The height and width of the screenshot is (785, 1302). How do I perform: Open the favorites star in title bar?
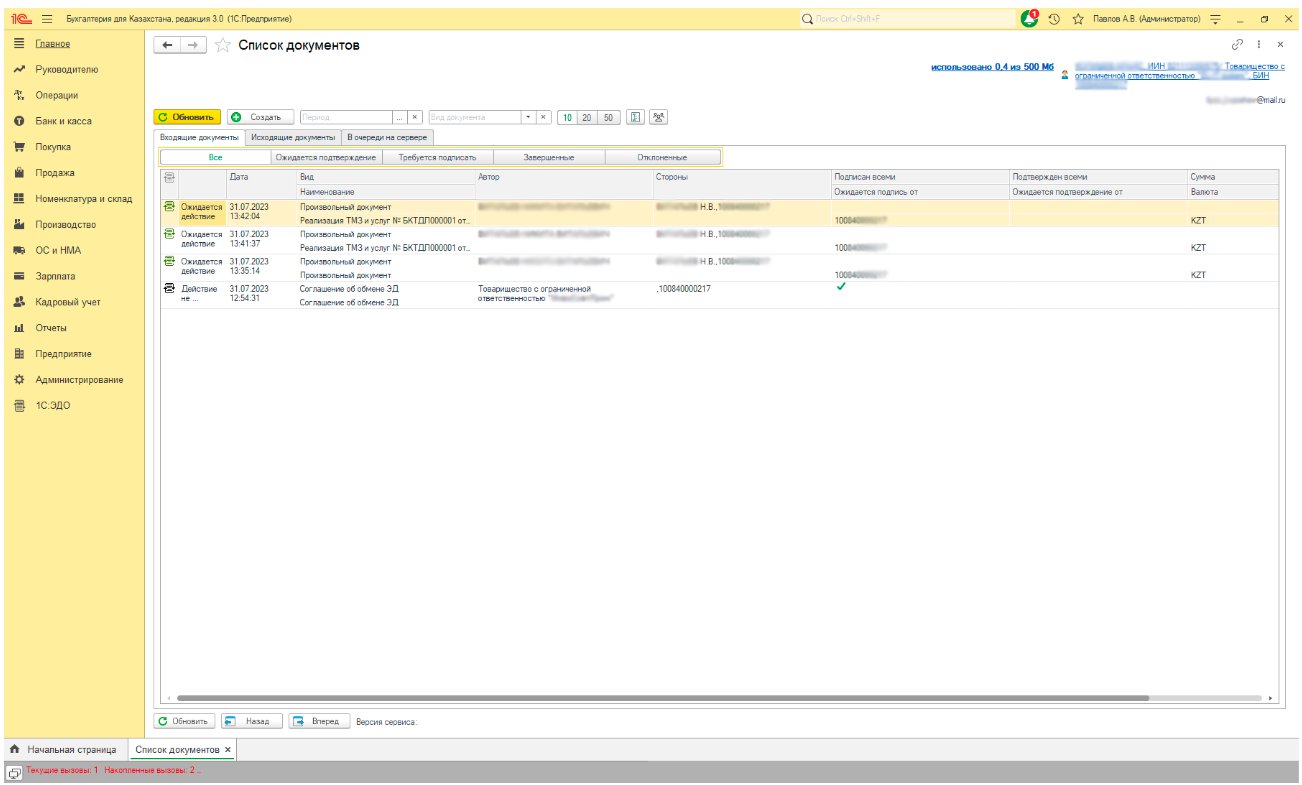coord(1078,19)
